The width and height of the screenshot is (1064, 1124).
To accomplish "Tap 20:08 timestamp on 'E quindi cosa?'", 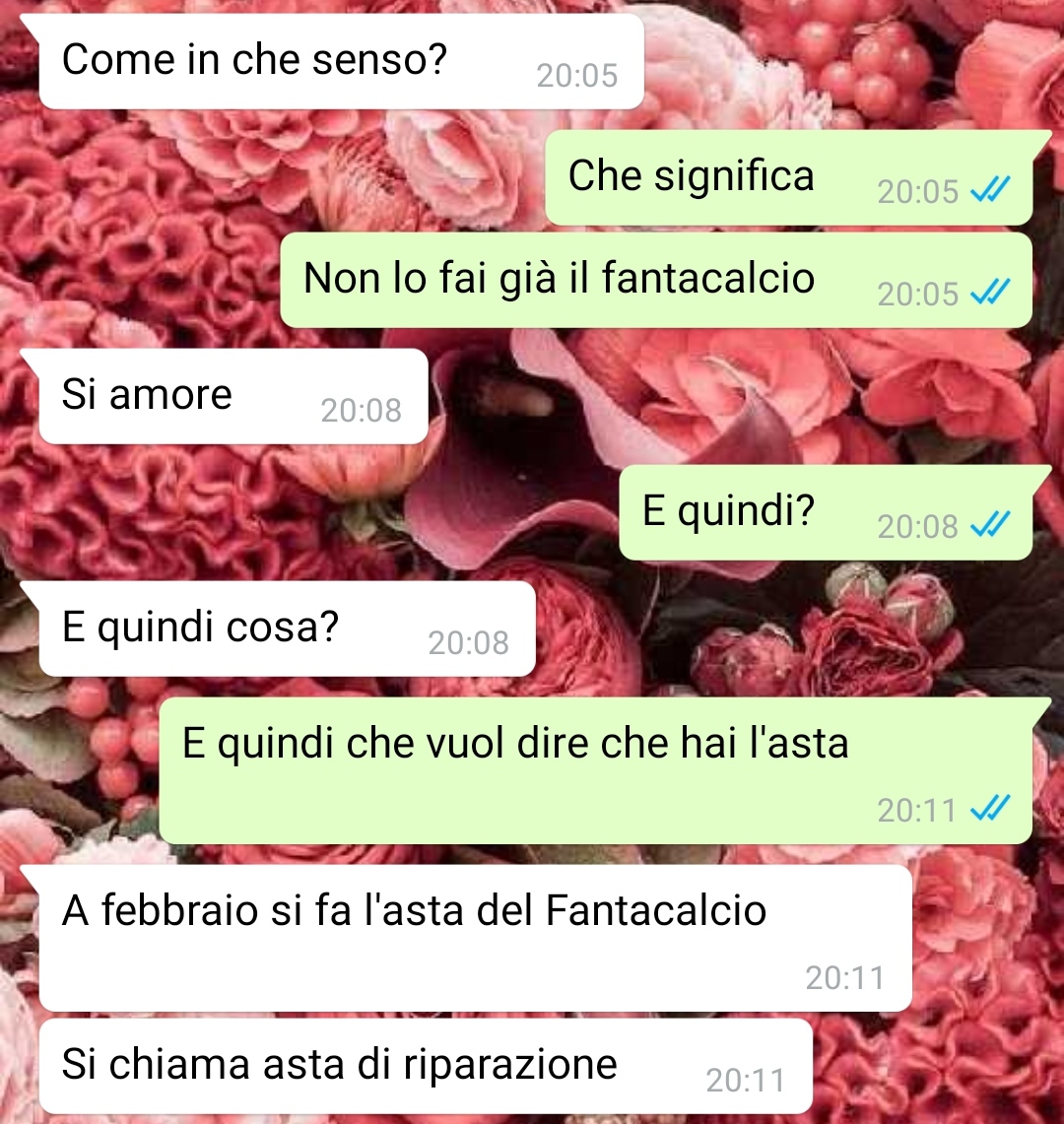I will point(469,642).
